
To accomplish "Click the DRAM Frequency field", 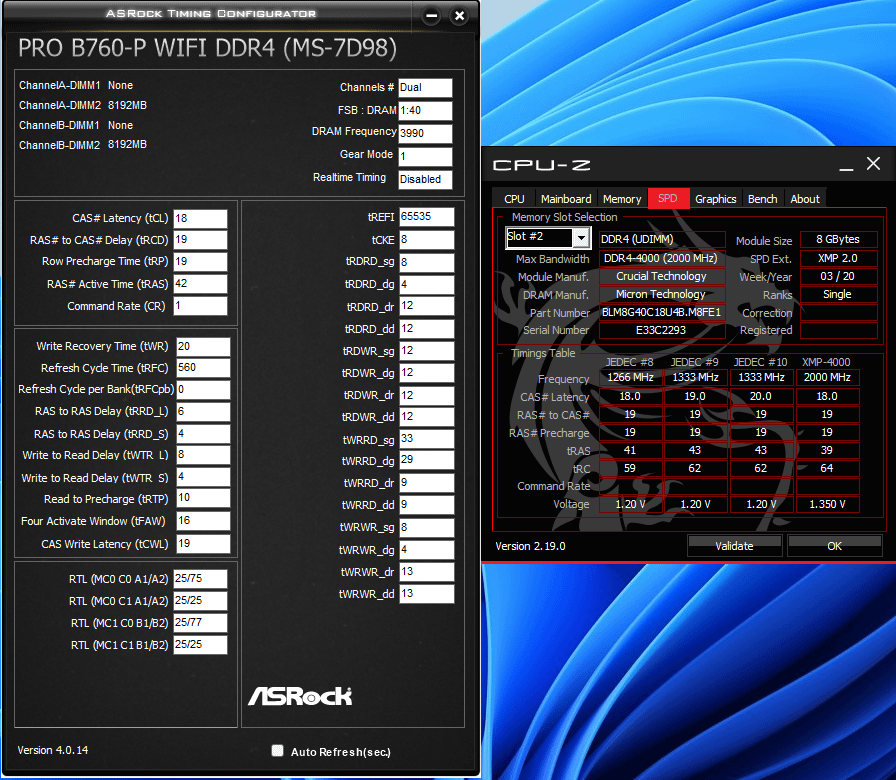I will [425, 133].
